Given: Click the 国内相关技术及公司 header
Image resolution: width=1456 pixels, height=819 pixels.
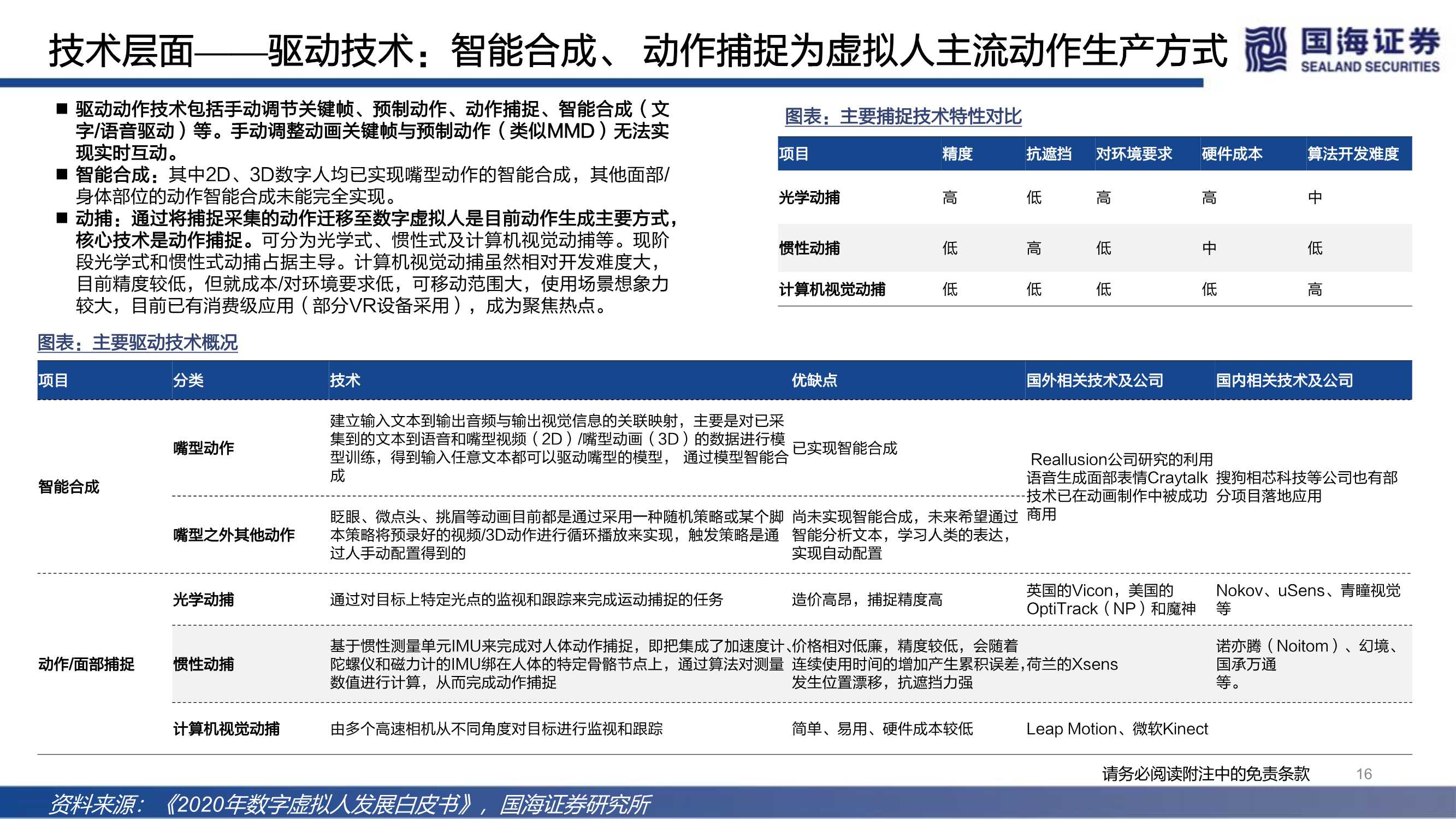Looking at the screenshot, I should 1284,381.
